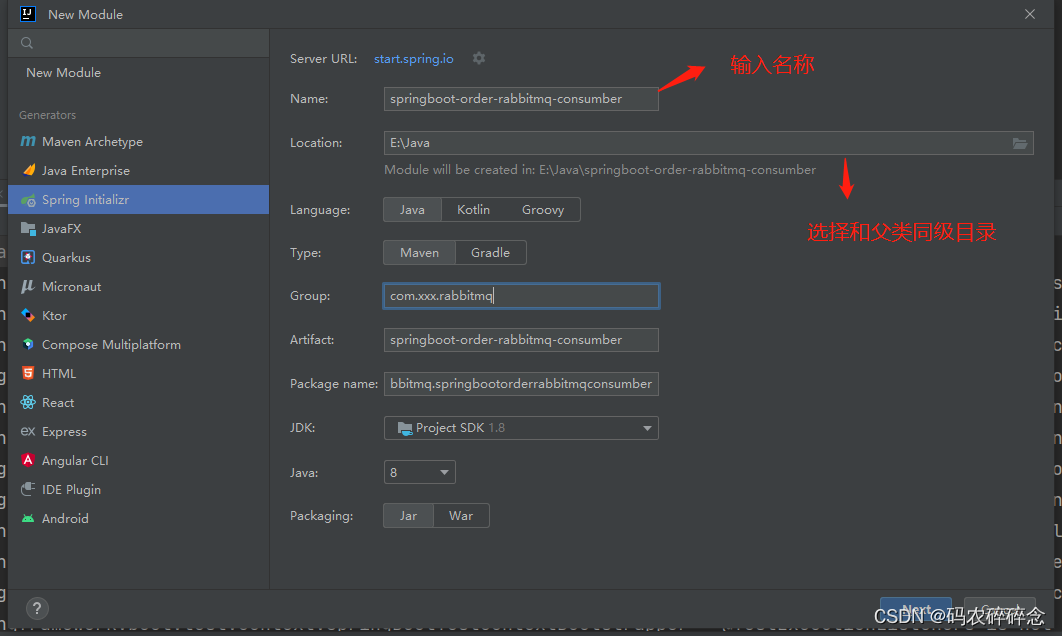1062x636 pixels.
Task: Click the Name input field
Action: point(521,99)
